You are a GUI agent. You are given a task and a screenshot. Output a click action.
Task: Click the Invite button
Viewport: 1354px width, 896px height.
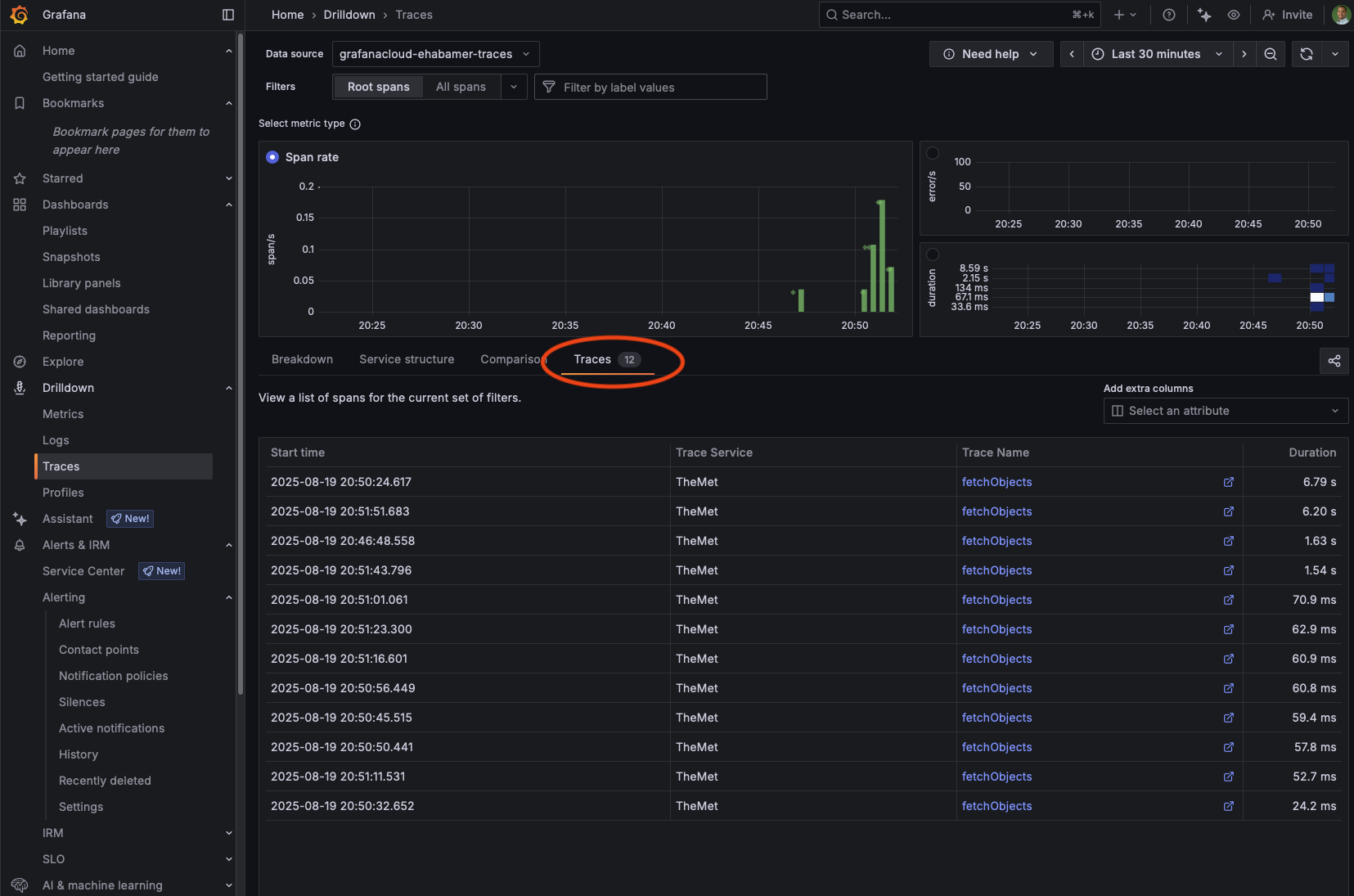coord(1288,15)
